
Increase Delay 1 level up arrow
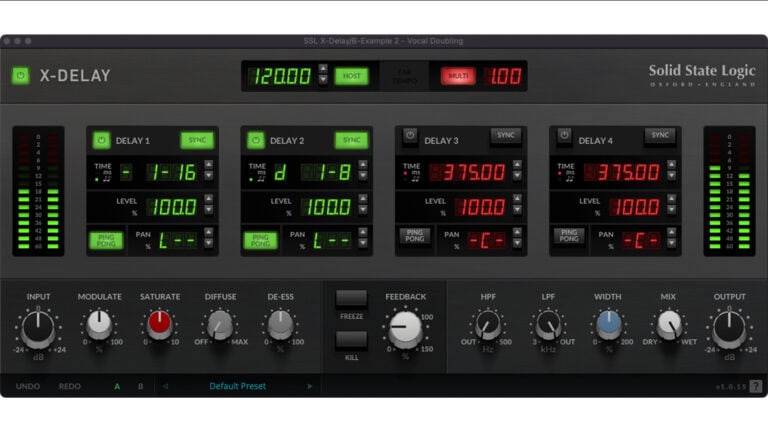(x=209, y=199)
